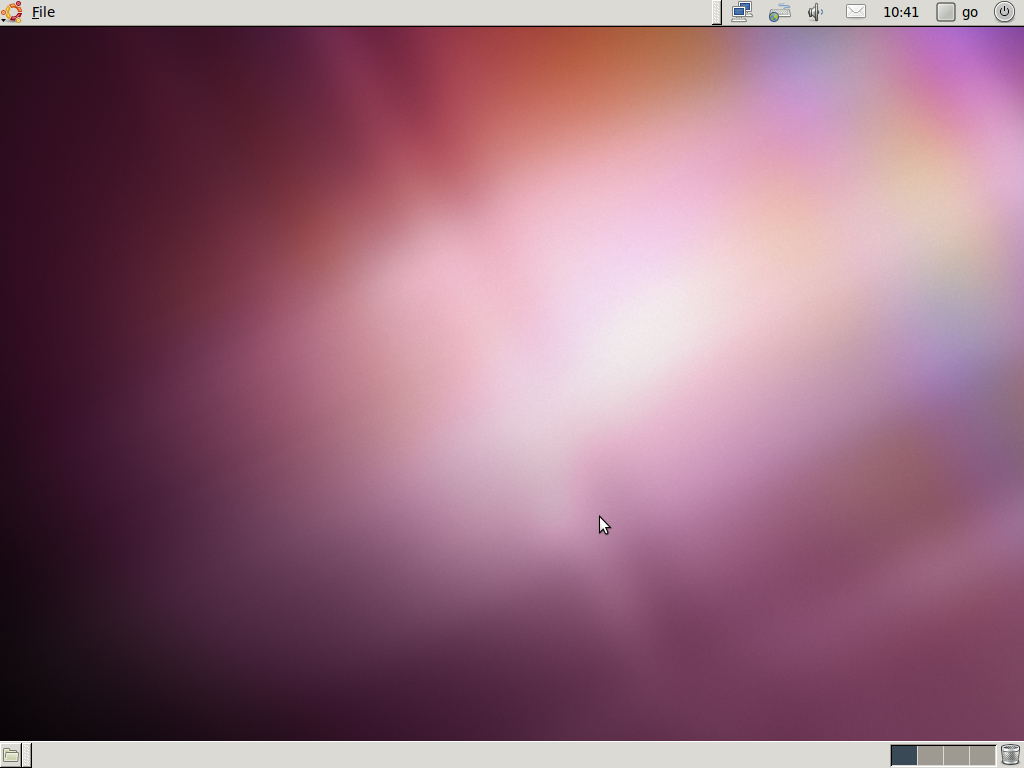The width and height of the screenshot is (1024, 768).
Task: Click the network computers icon in the tray
Action: coord(742,12)
